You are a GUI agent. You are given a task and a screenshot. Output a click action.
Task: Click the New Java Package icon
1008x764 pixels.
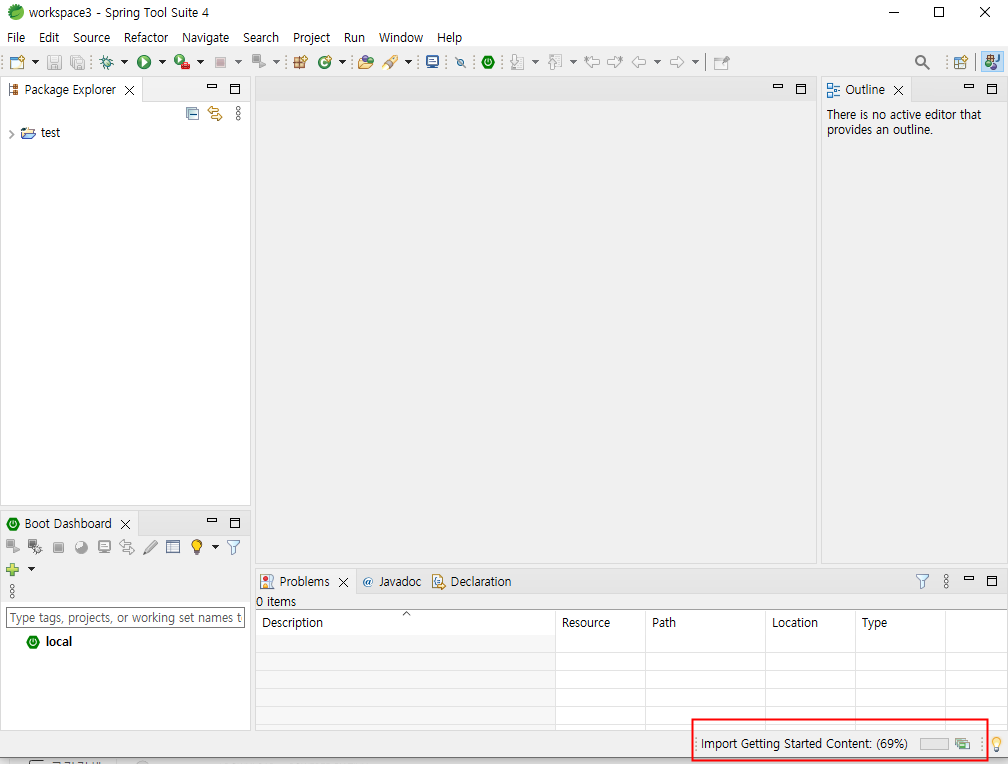300,62
